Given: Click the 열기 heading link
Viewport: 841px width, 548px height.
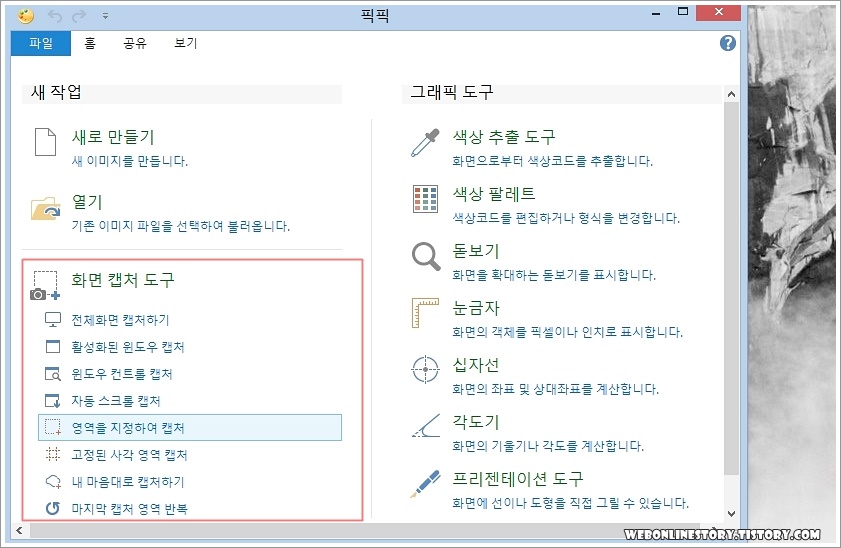Looking at the screenshot, I should (x=87, y=202).
